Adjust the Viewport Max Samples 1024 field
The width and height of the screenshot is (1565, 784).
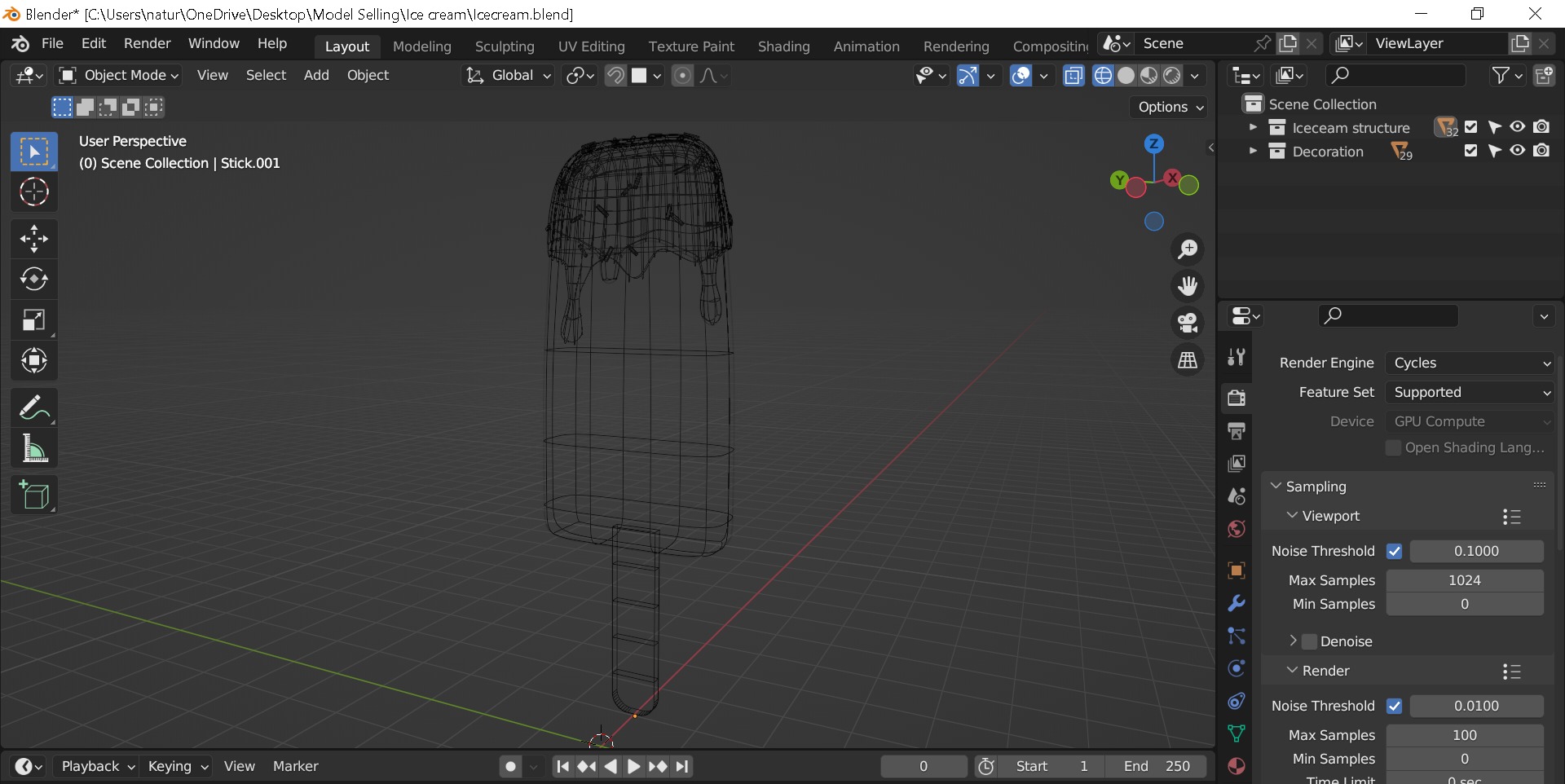coord(1465,581)
